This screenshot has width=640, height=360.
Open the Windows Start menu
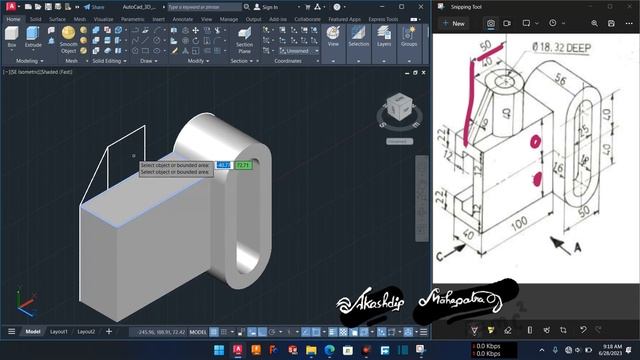(x=219, y=350)
